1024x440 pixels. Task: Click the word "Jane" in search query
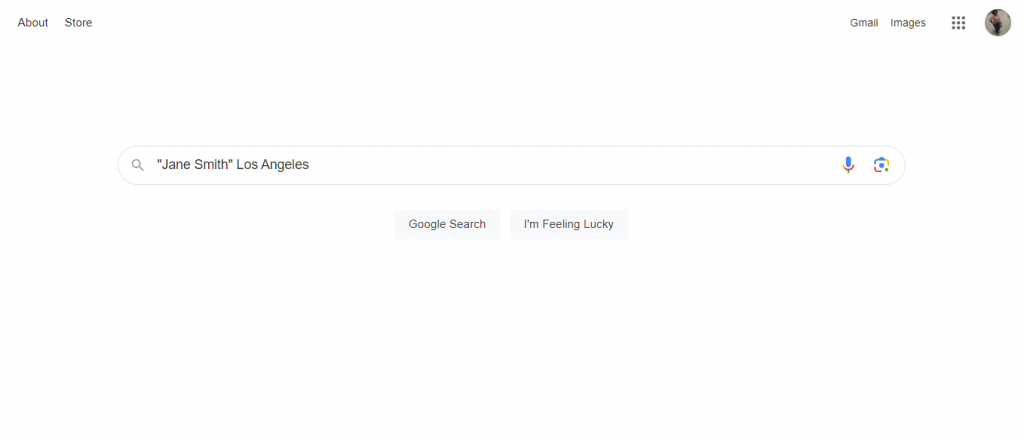coord(176,165)
